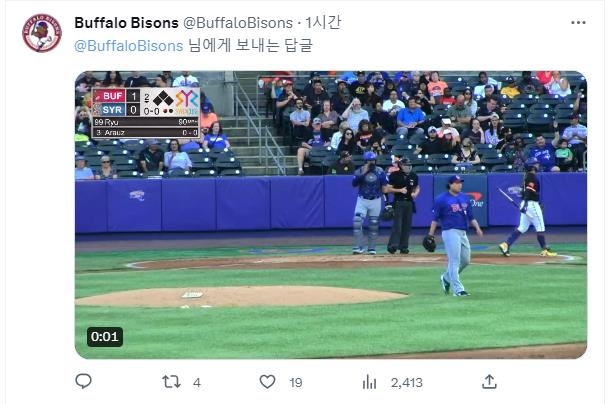Viewport: 609px width, 404px height.
Task: Like the tweet with heart icon
Action: tap(267, 381)
